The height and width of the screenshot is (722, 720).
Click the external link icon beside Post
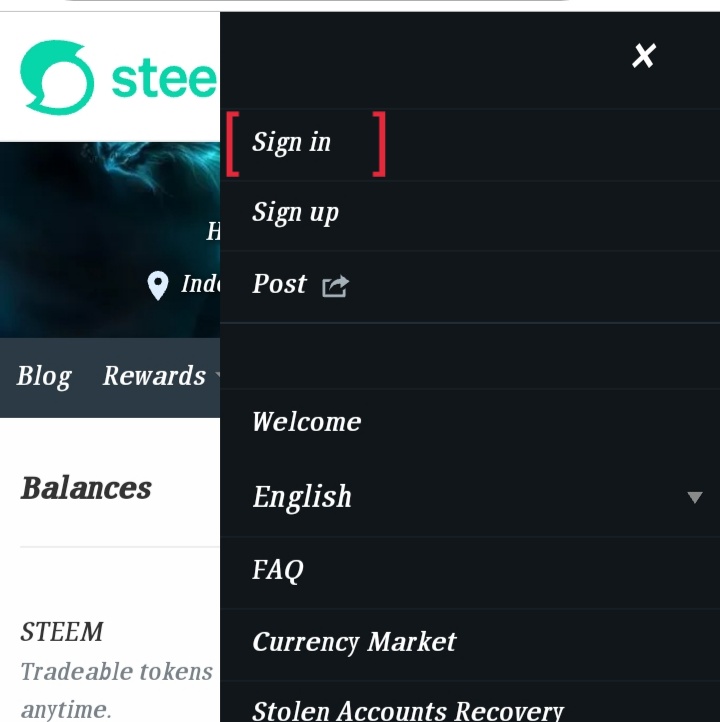pos(335,286)
